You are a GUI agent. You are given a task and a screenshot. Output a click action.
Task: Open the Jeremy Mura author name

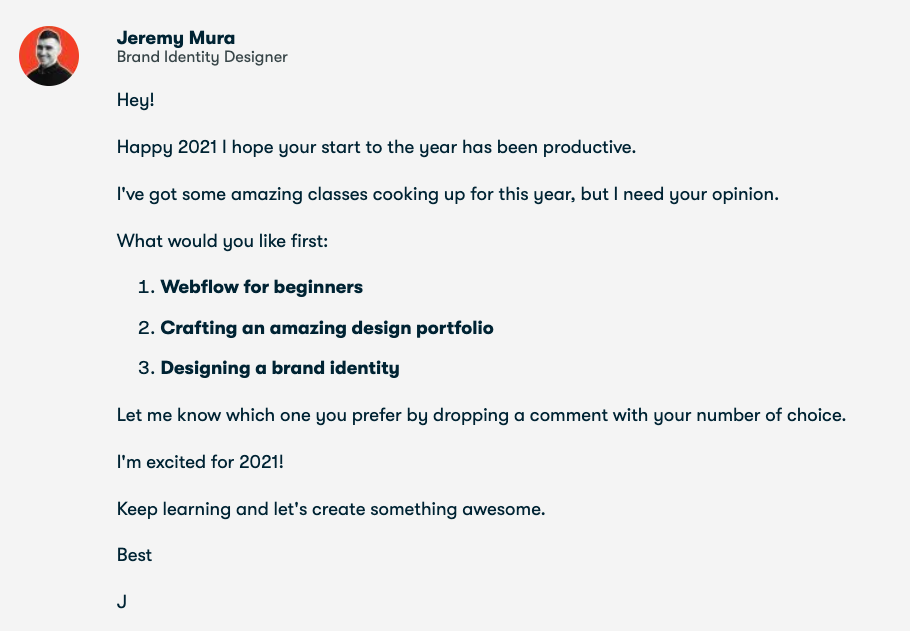(x=176, y=38)
